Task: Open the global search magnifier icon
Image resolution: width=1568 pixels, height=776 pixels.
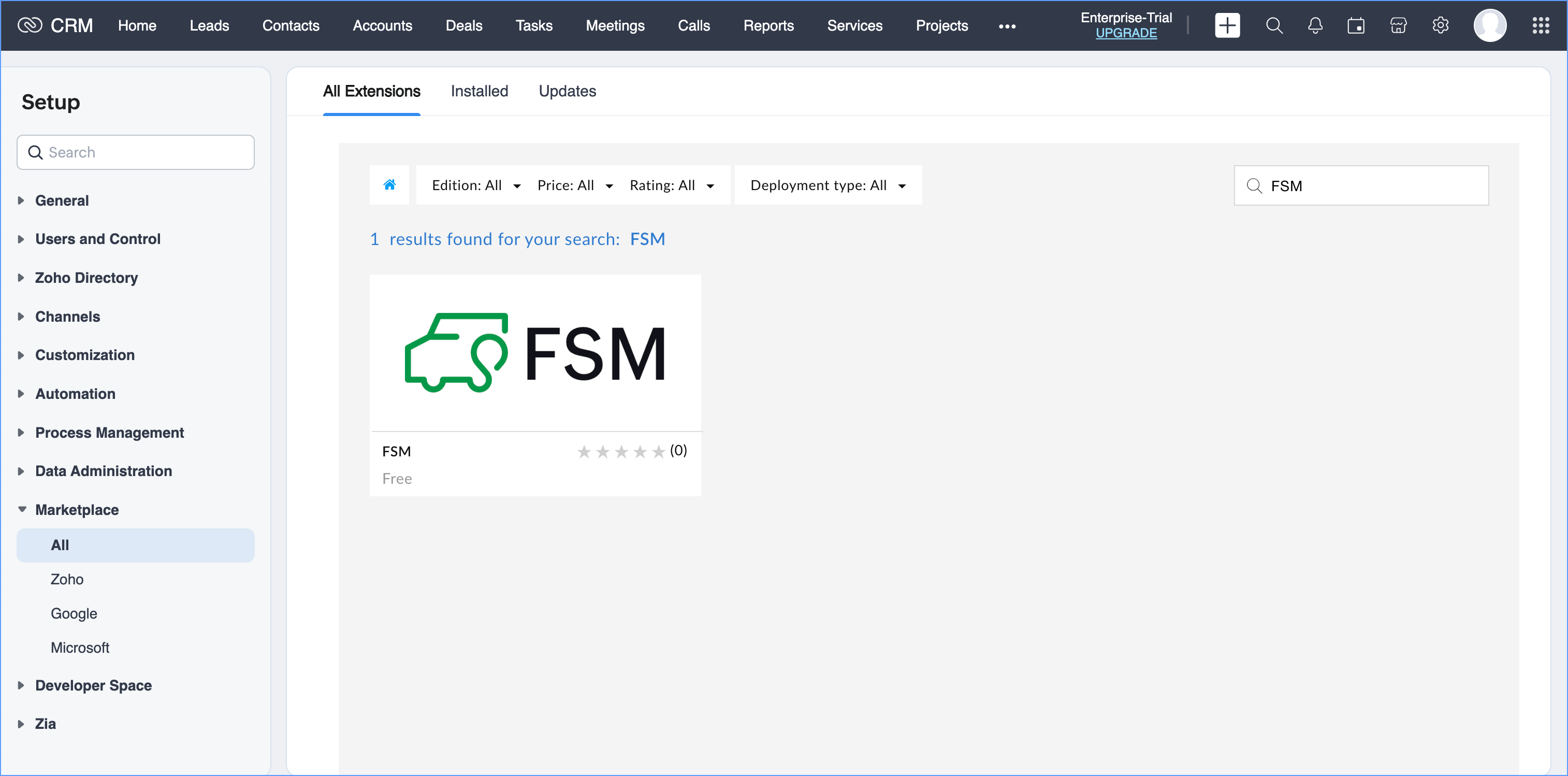Action: [1273, 25]
